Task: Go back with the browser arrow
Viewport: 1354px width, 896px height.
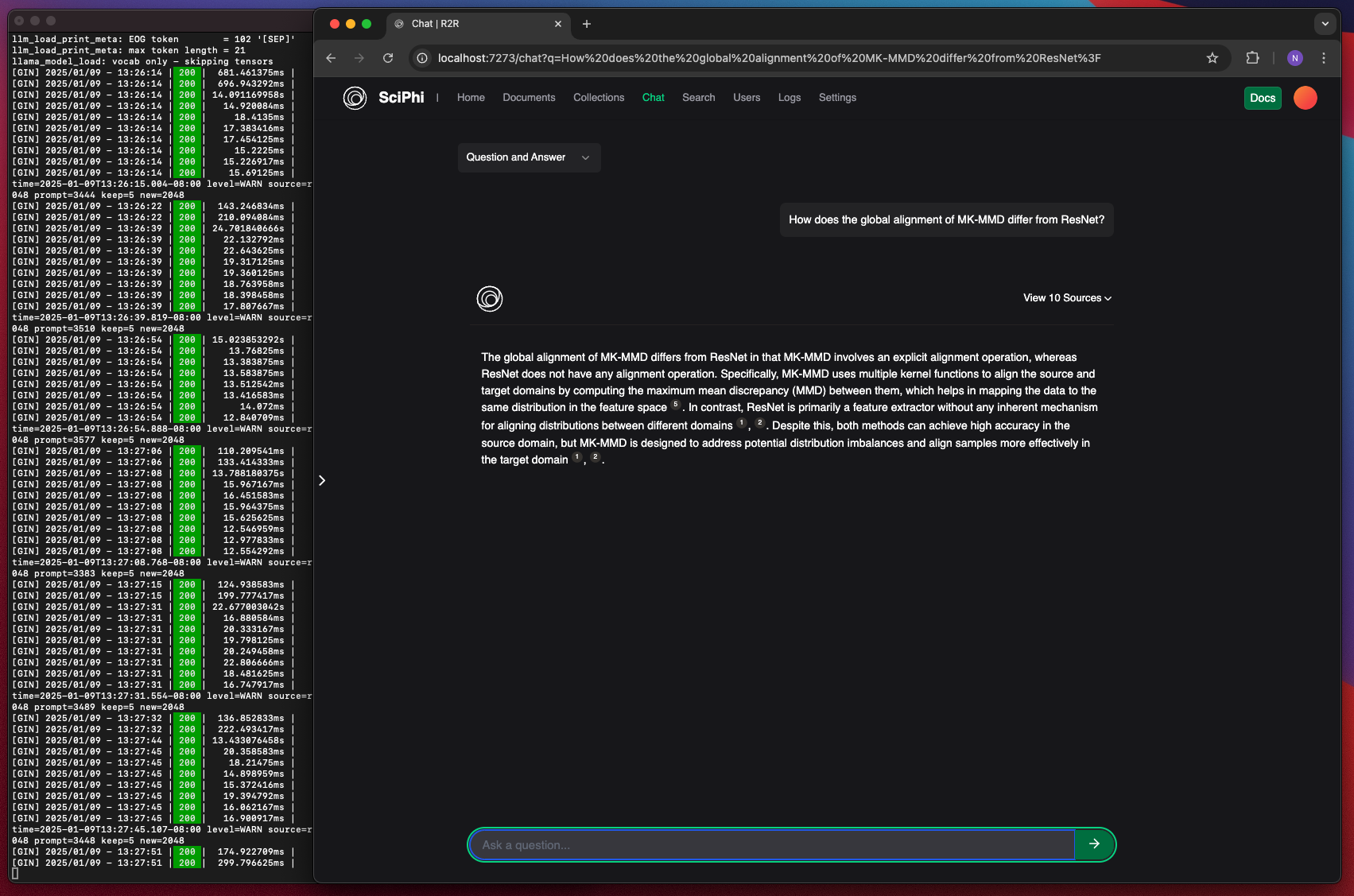Action: pos(331,58)
